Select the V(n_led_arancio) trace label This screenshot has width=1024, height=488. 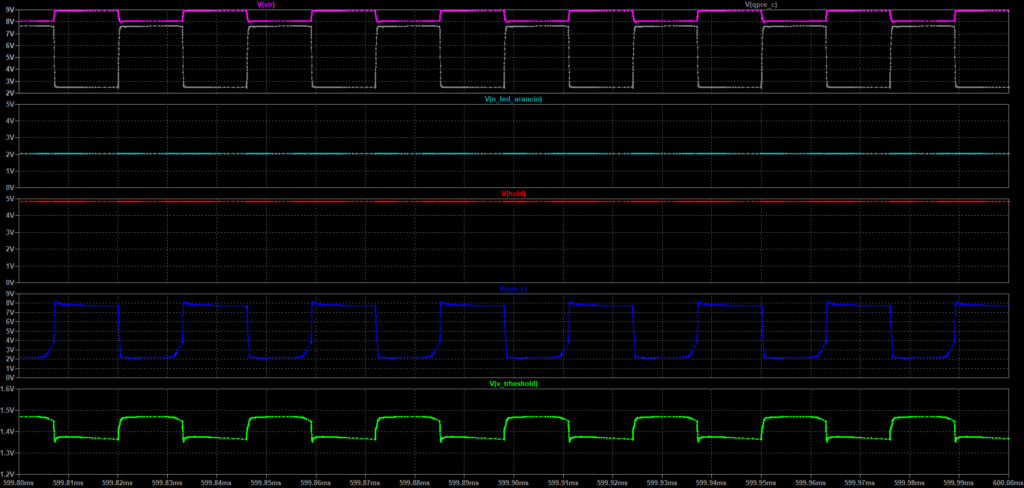(x=513, y=99)
